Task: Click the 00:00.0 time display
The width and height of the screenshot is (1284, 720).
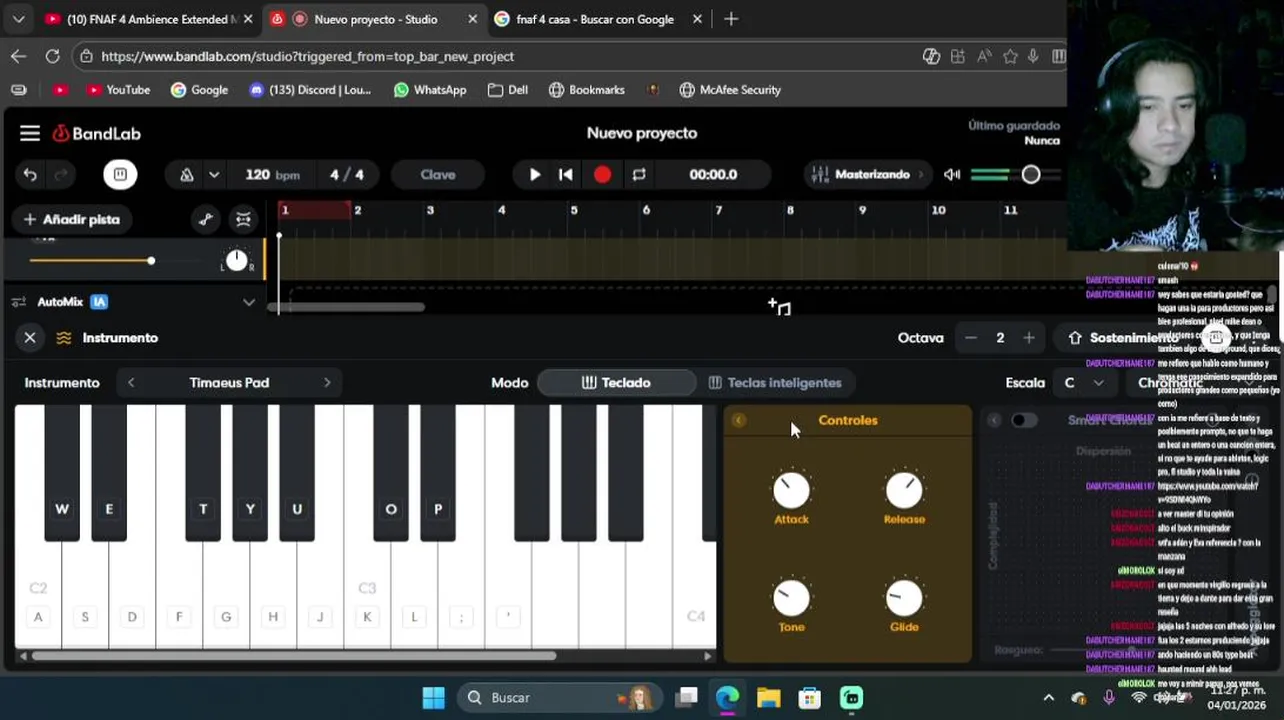Action: [713, 174]
